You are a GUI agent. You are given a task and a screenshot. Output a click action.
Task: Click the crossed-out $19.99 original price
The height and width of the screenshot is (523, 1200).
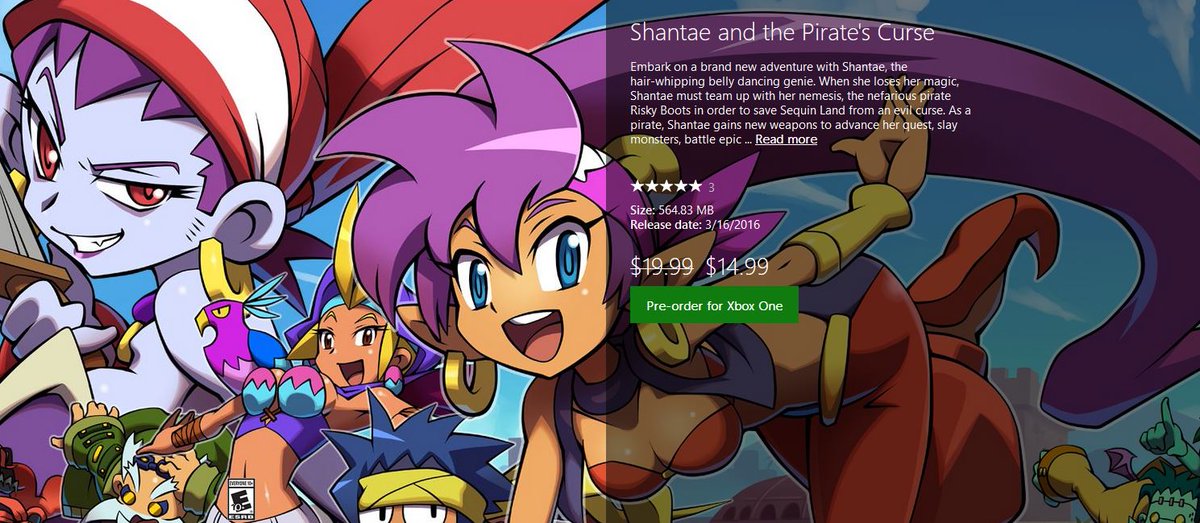pyautogui.click(x=663, y=266)
